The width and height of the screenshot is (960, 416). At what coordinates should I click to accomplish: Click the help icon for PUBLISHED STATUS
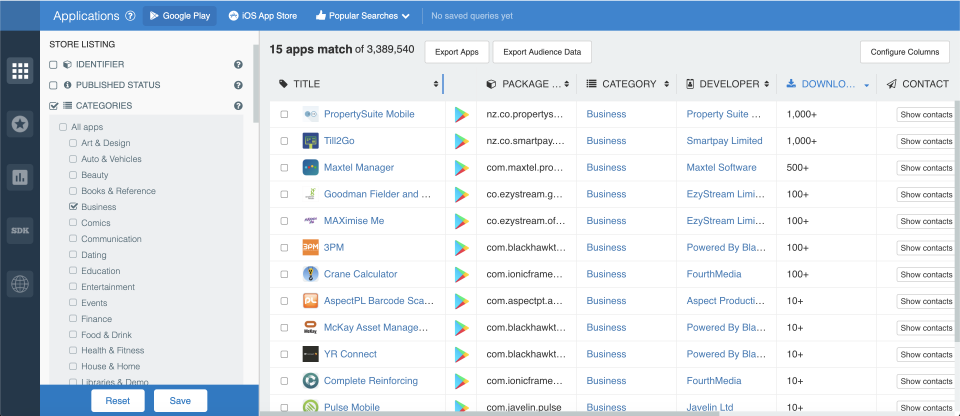[x=238, y=85]
